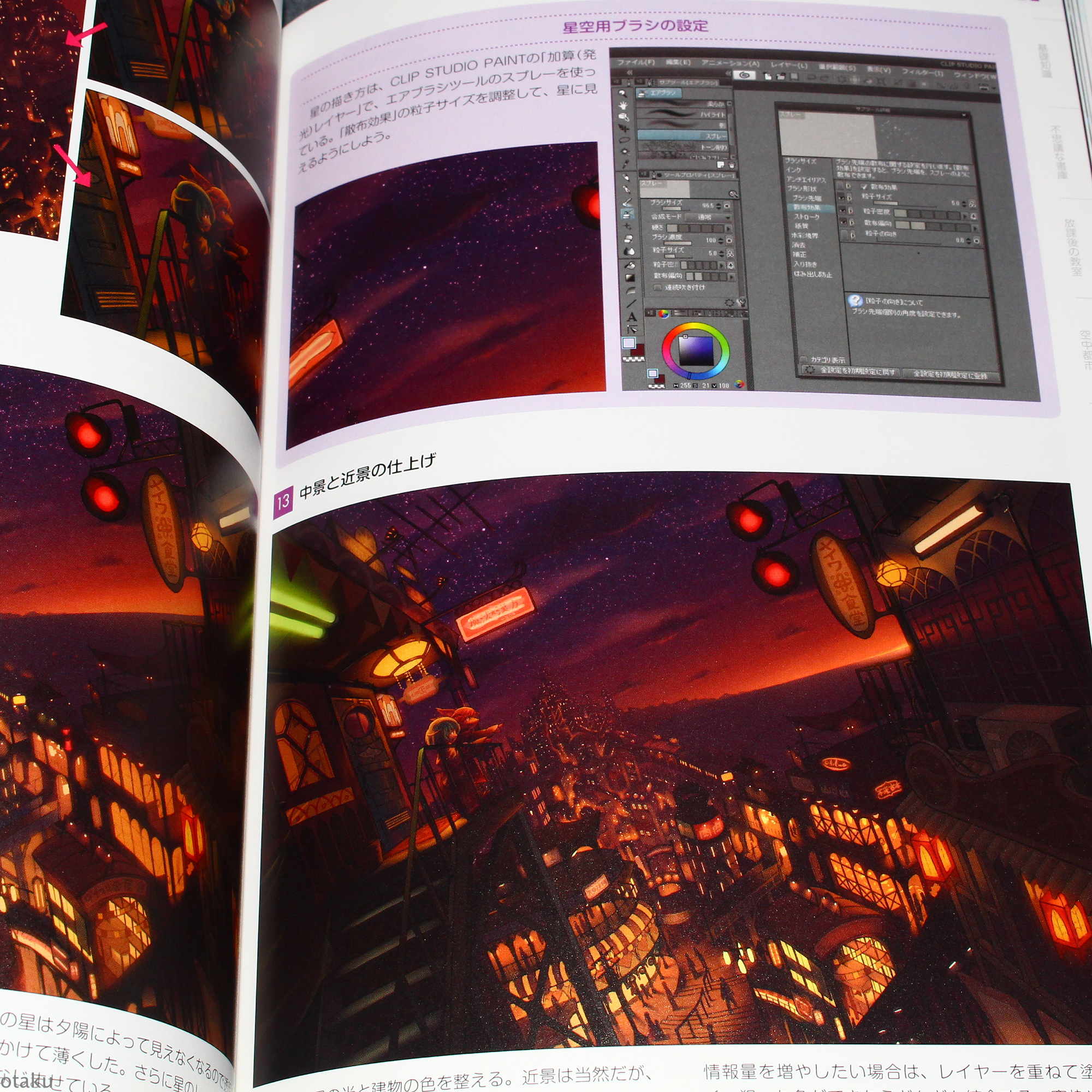Click the New file toolbar icon
The height and width of the screenshot is (1092, 1092).
(x=768, y=76)
